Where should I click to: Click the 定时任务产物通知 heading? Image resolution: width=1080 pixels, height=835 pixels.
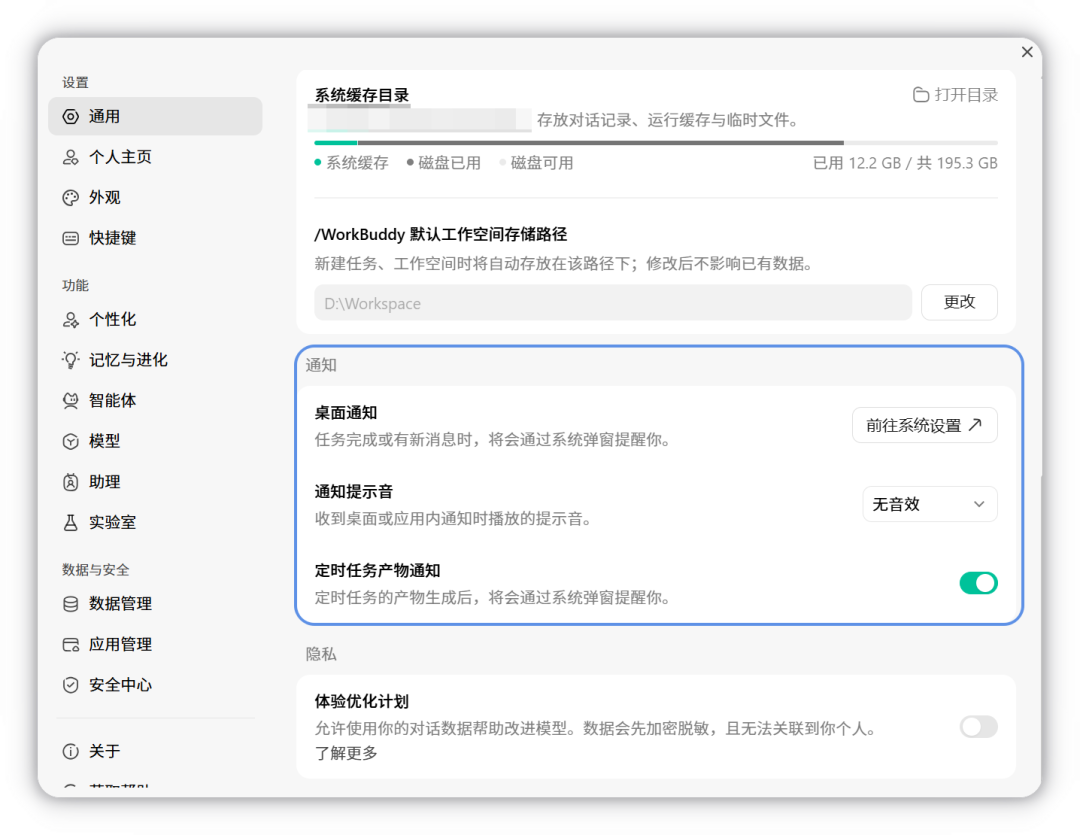[x=377, y=570]
